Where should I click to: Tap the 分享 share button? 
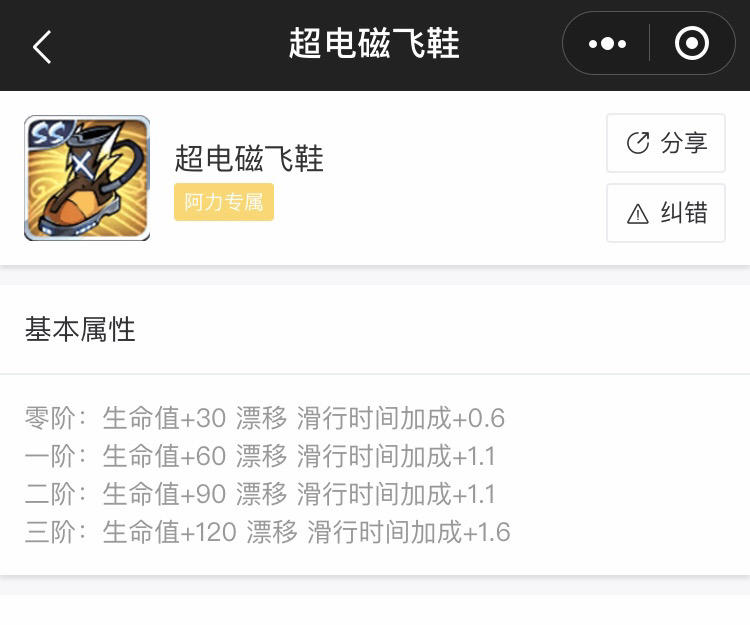coord(666,143)
